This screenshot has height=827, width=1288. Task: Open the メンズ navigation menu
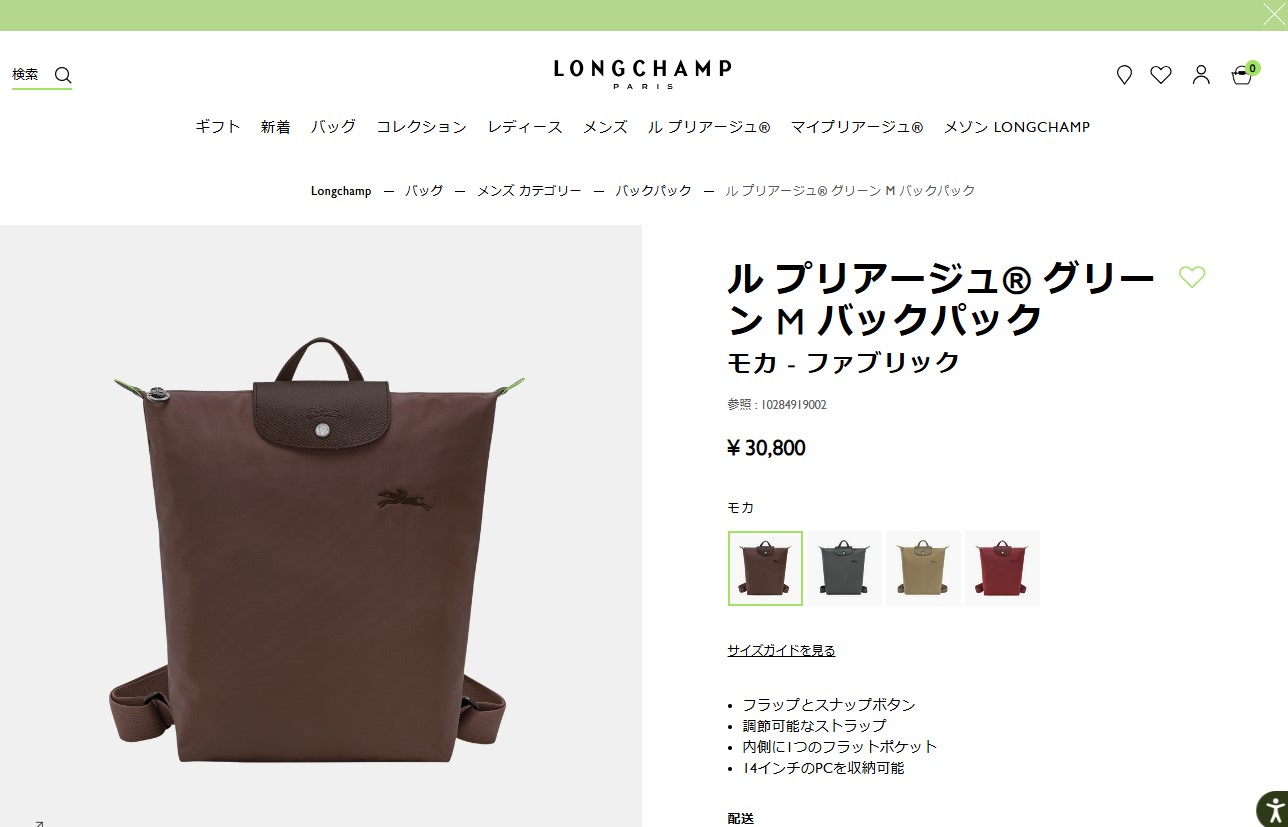tap(605, 127)
